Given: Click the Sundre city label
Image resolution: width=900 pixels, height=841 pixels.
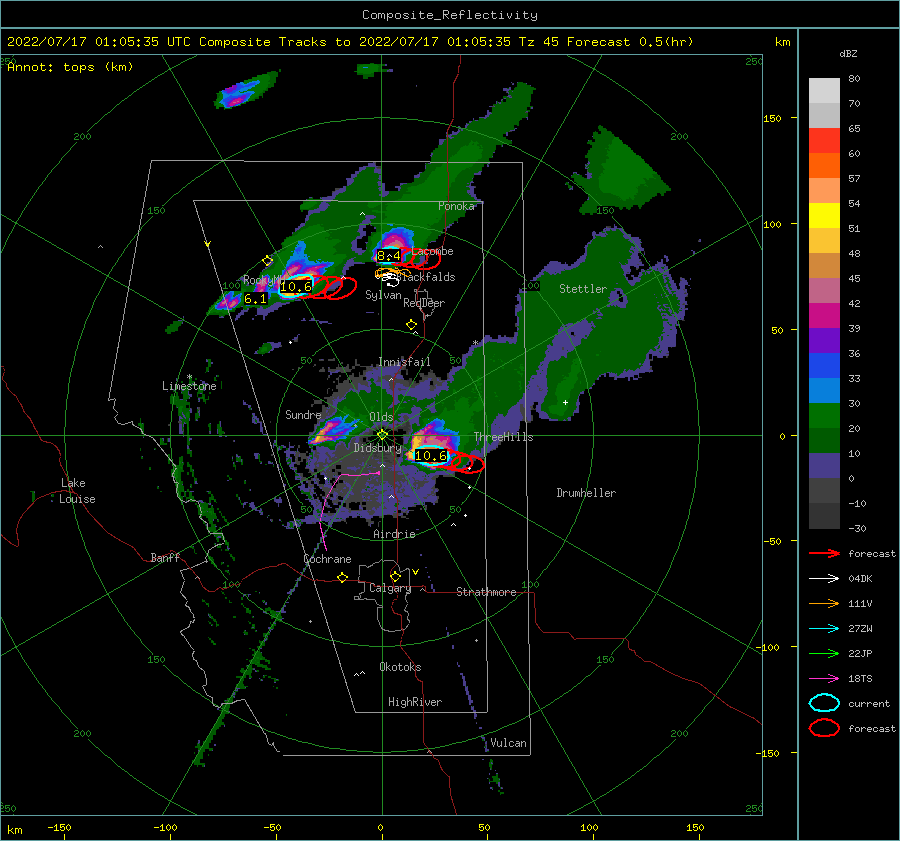Looking at the screenshot, I should [303, 414].
